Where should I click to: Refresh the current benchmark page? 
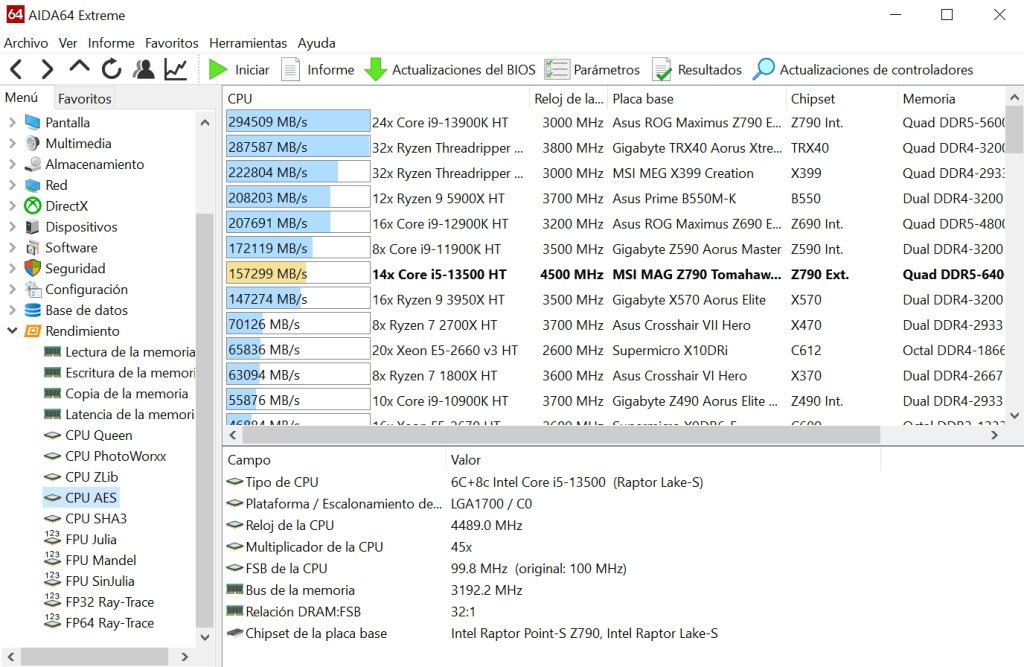click(x=112, y=69)
